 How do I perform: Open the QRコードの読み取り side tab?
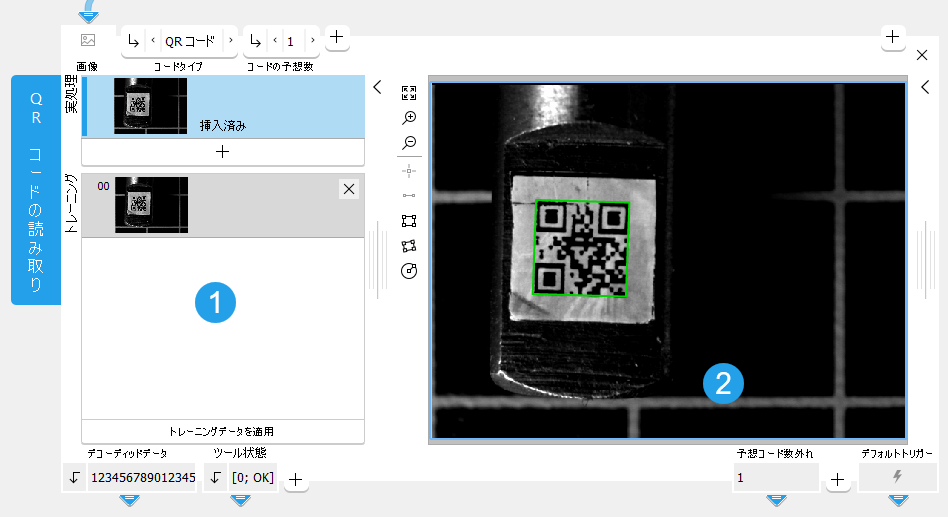[x=36, y=190]
